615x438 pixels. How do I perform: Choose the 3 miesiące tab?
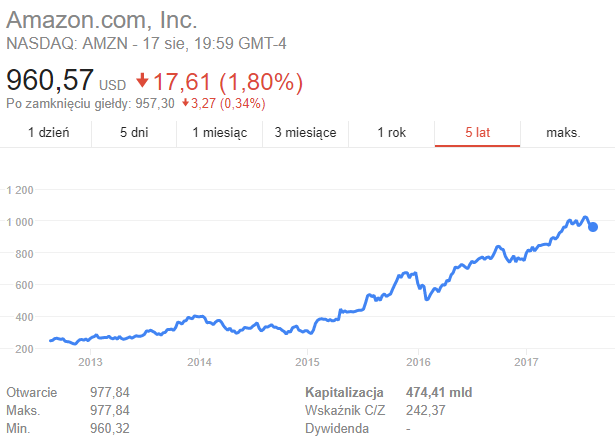306,133
